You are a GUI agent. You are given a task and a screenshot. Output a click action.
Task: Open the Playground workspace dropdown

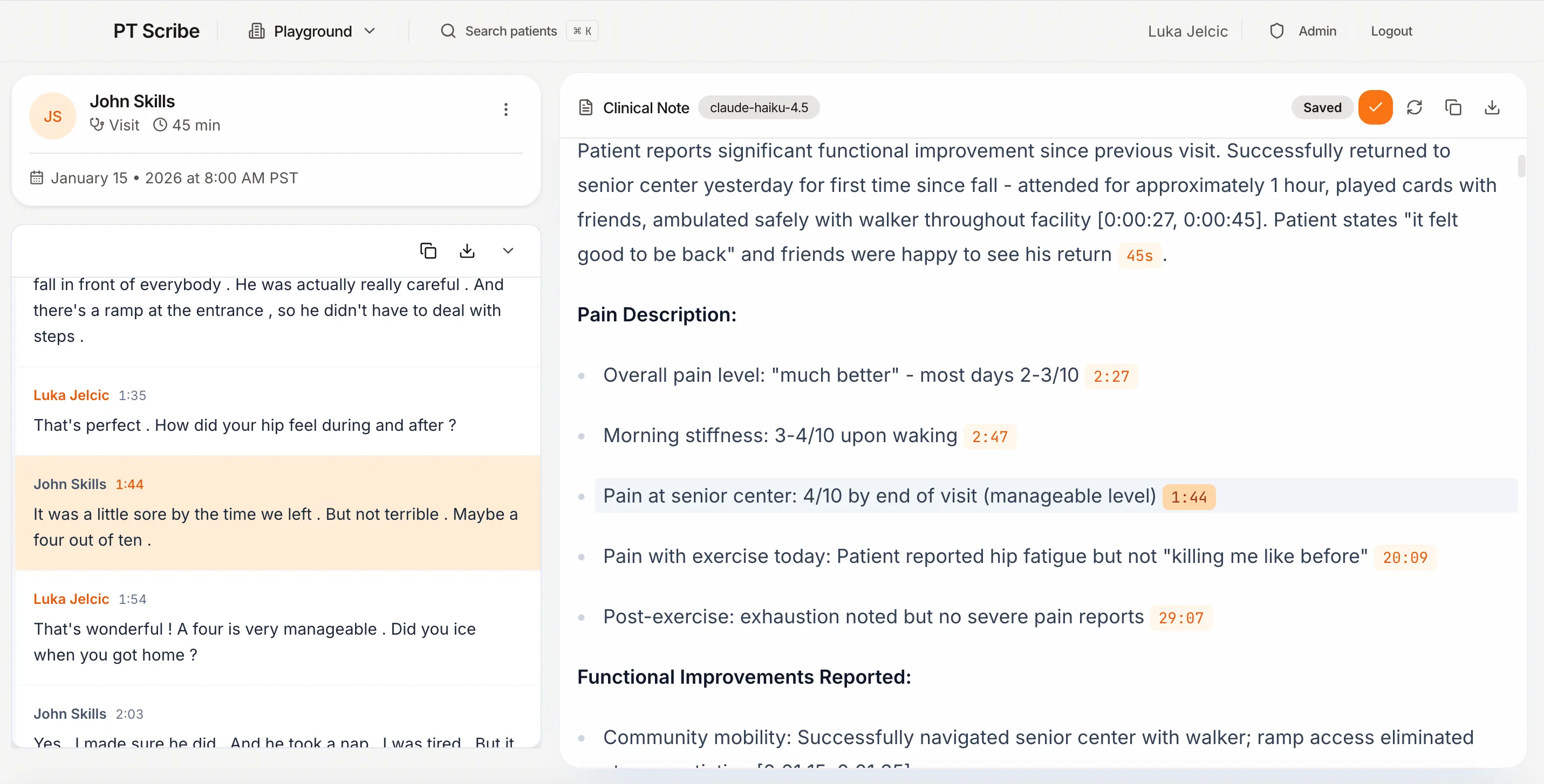[312, 31]
